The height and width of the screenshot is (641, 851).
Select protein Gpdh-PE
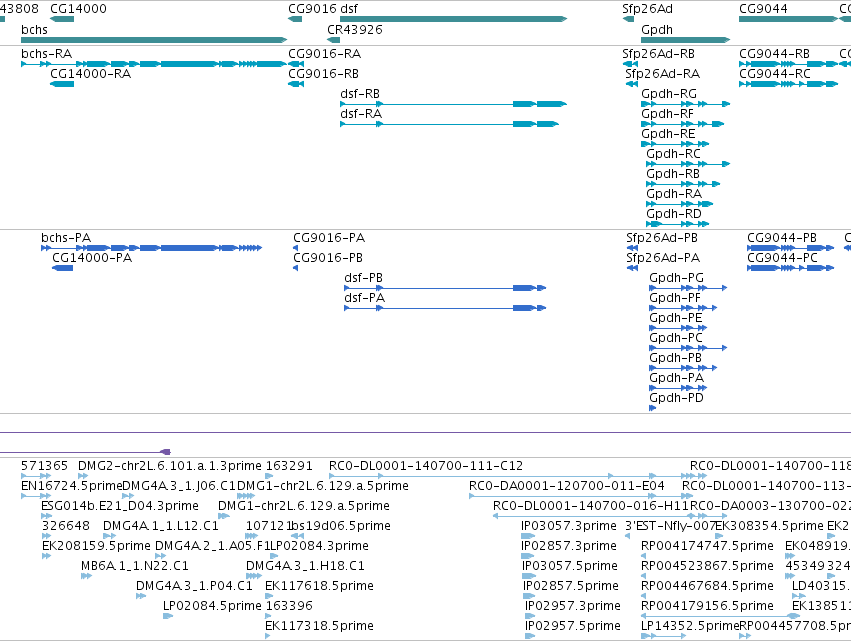678,328
